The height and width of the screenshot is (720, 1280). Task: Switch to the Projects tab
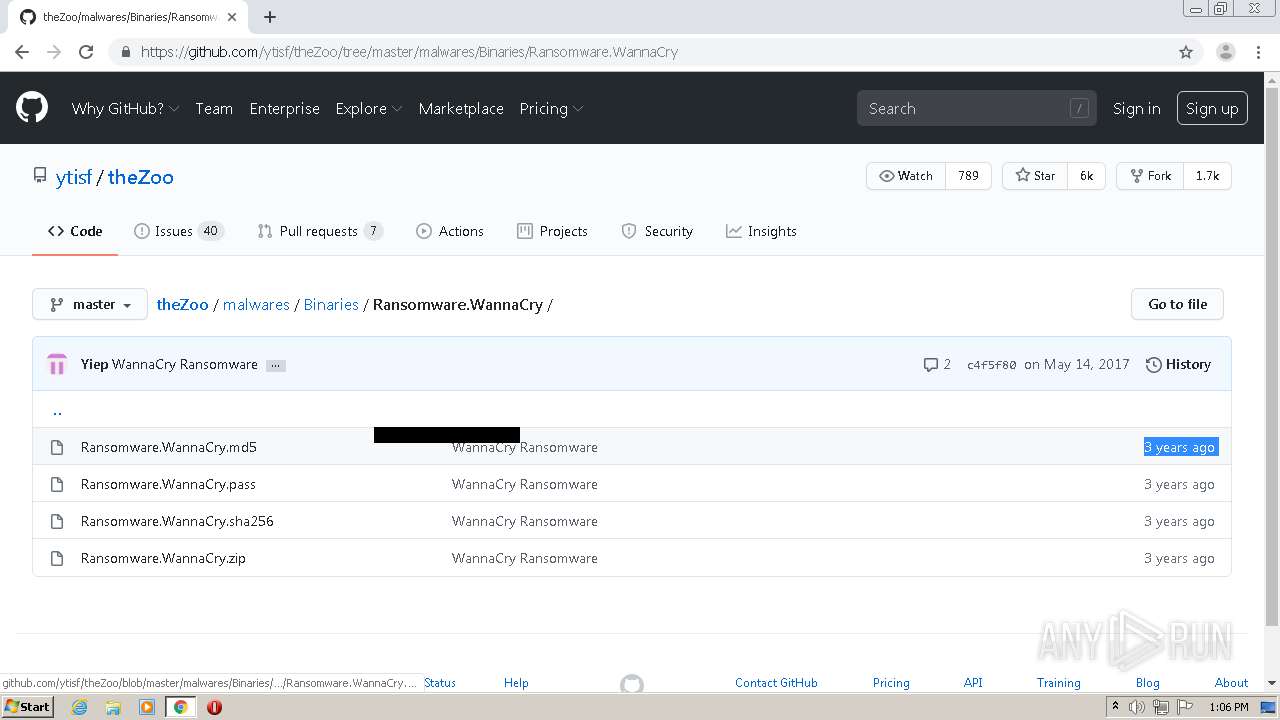pos(552,231)
